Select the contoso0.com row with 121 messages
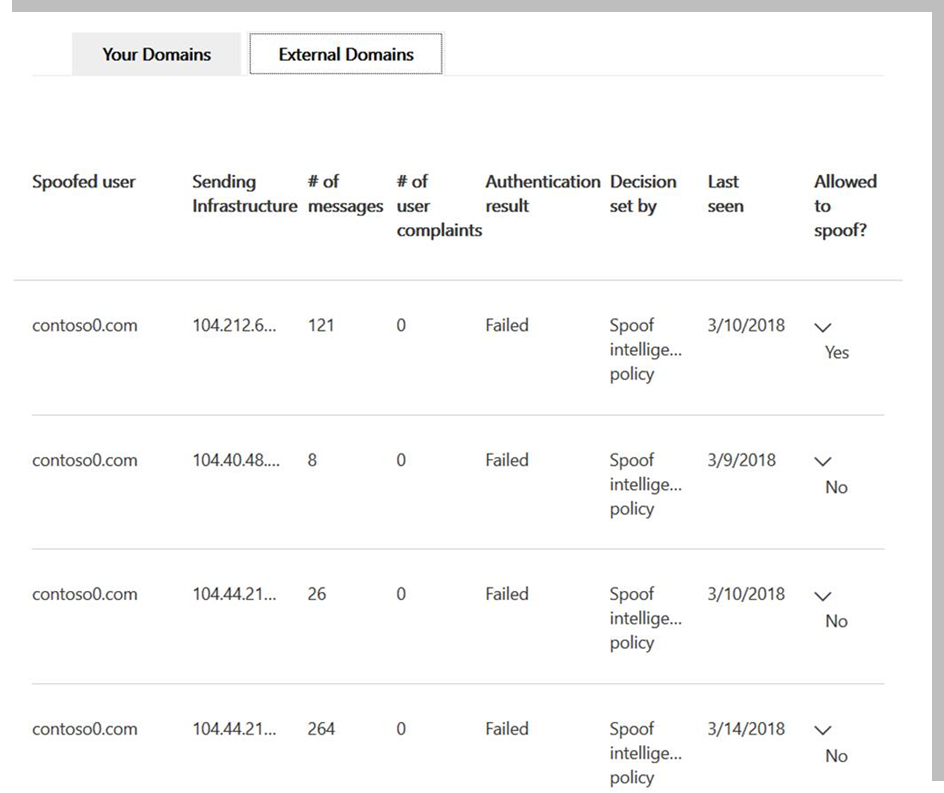 [458, 348]
